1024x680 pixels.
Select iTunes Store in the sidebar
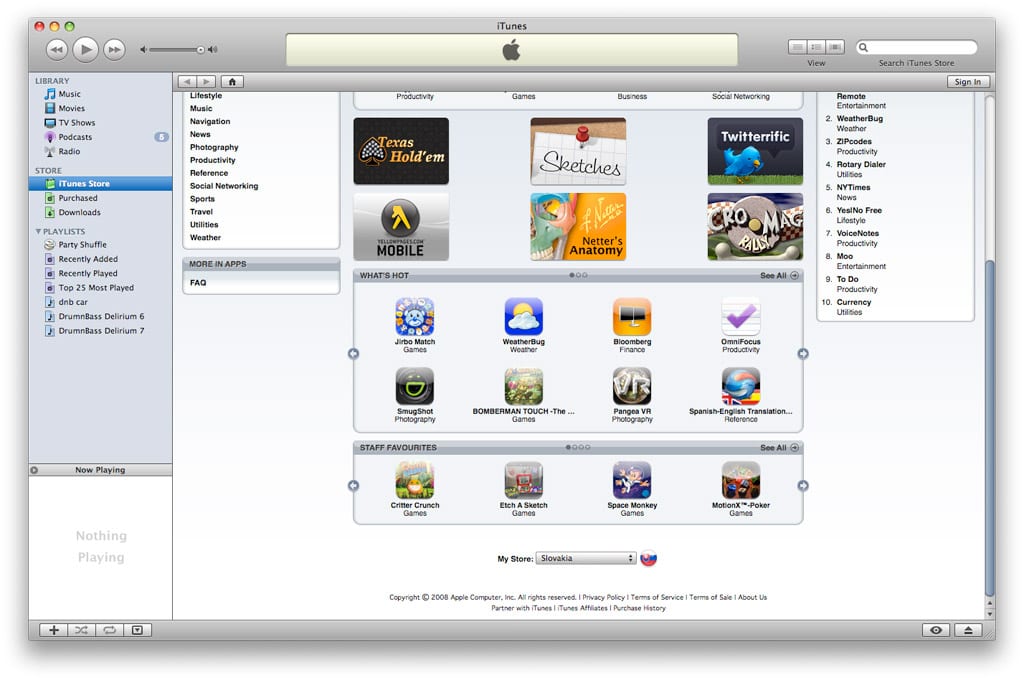coord(101,184)
